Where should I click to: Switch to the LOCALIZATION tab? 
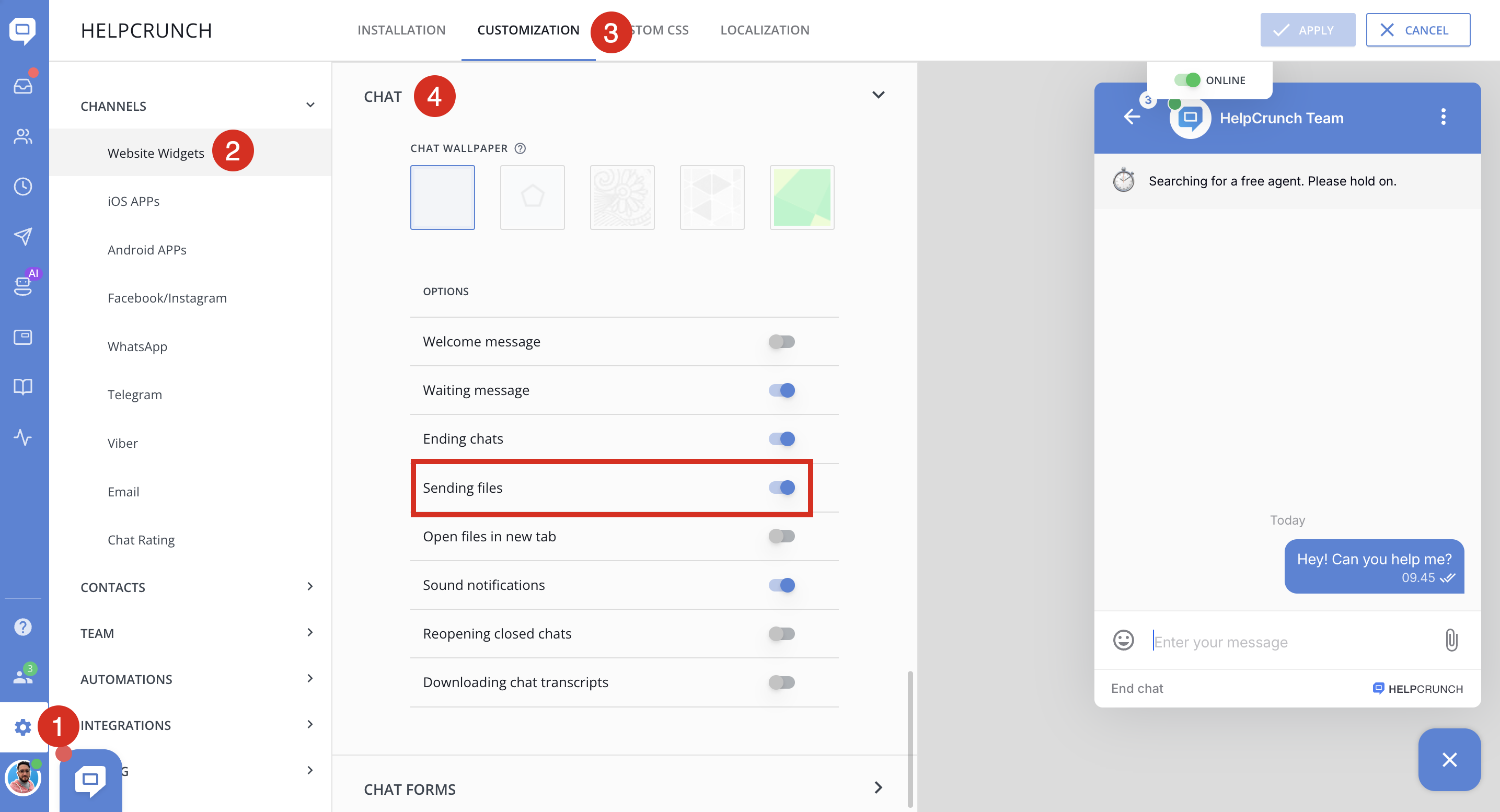[x=765, y=30]
